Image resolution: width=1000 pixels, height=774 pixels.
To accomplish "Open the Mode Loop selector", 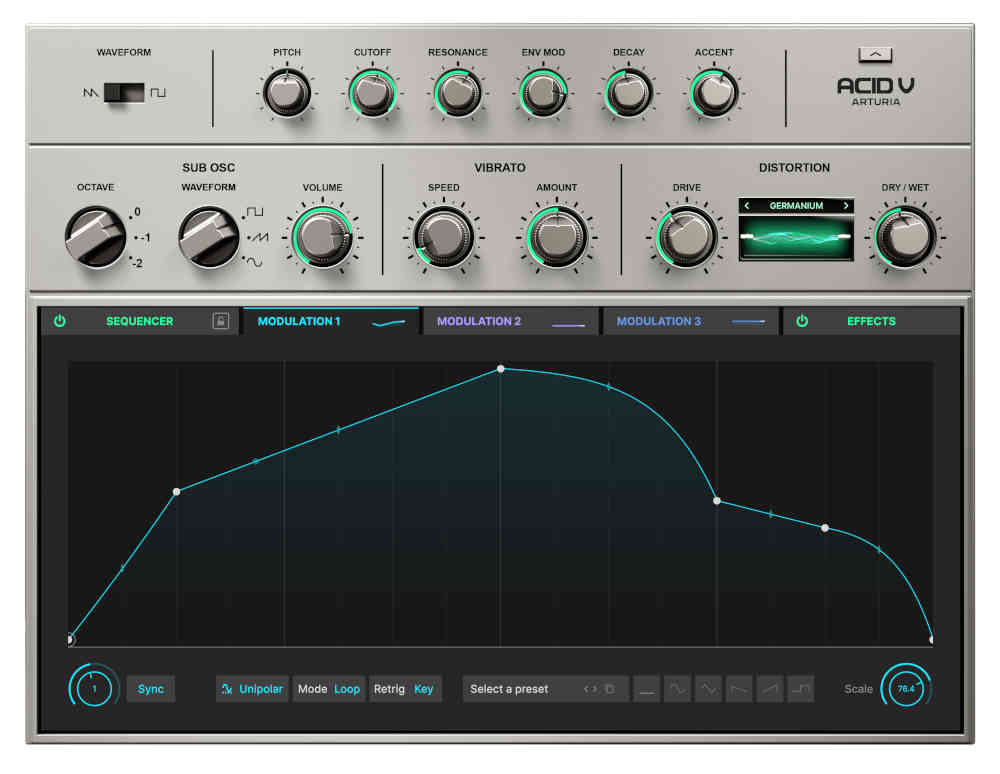I will point(329,689).
